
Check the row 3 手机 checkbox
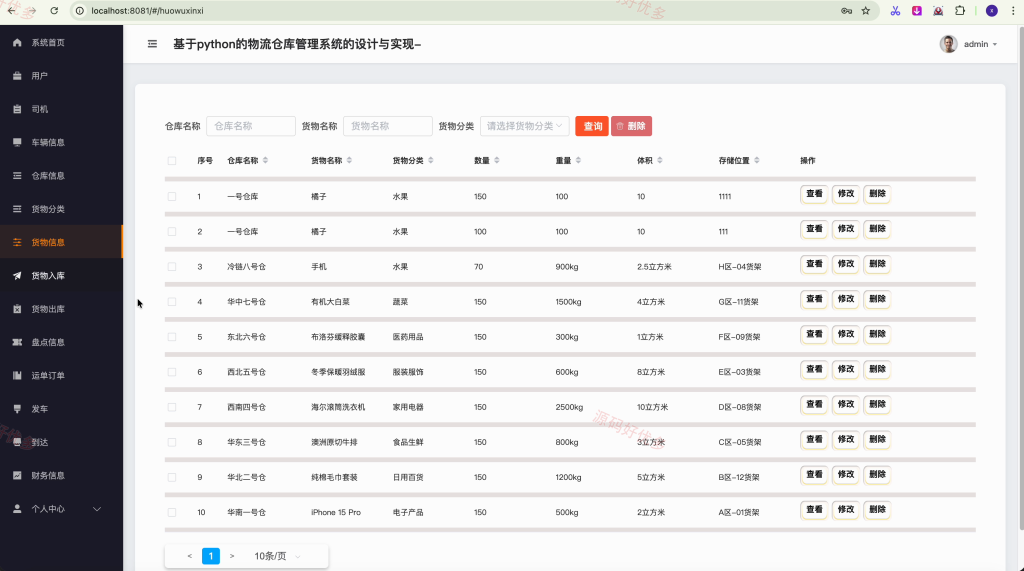(x=172, y=267)
